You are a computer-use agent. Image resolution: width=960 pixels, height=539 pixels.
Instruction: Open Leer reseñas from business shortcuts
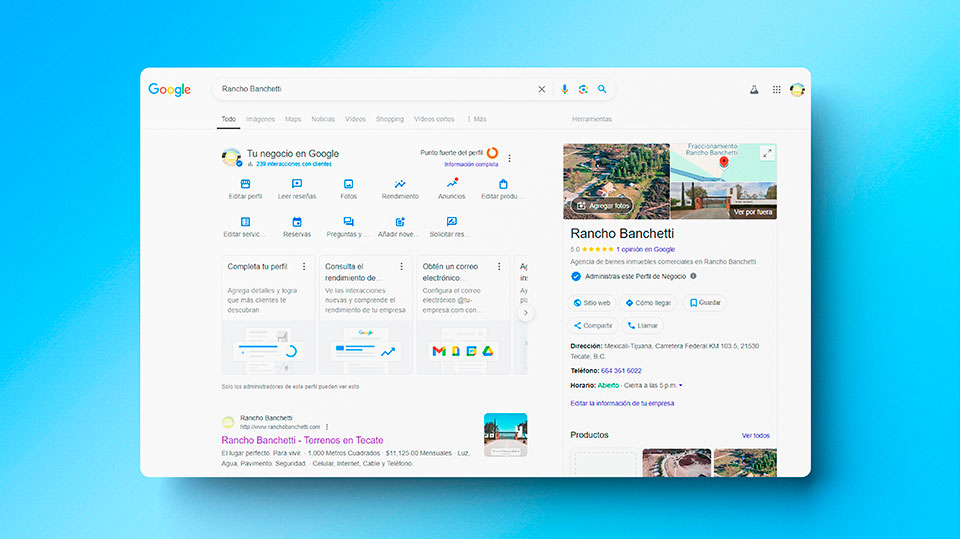tap(297, 184)
